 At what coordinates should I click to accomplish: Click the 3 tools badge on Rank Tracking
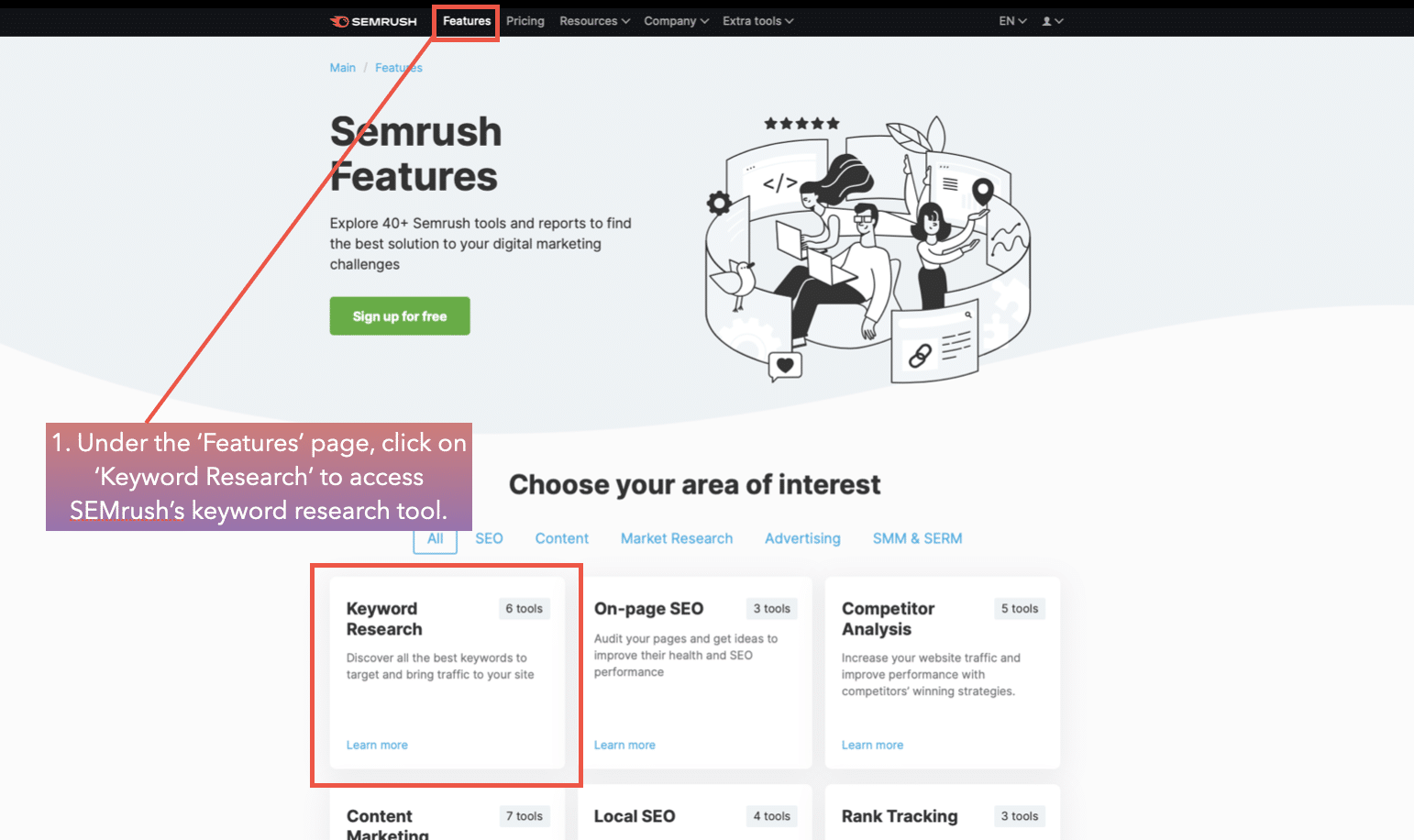click(1020, 816)
